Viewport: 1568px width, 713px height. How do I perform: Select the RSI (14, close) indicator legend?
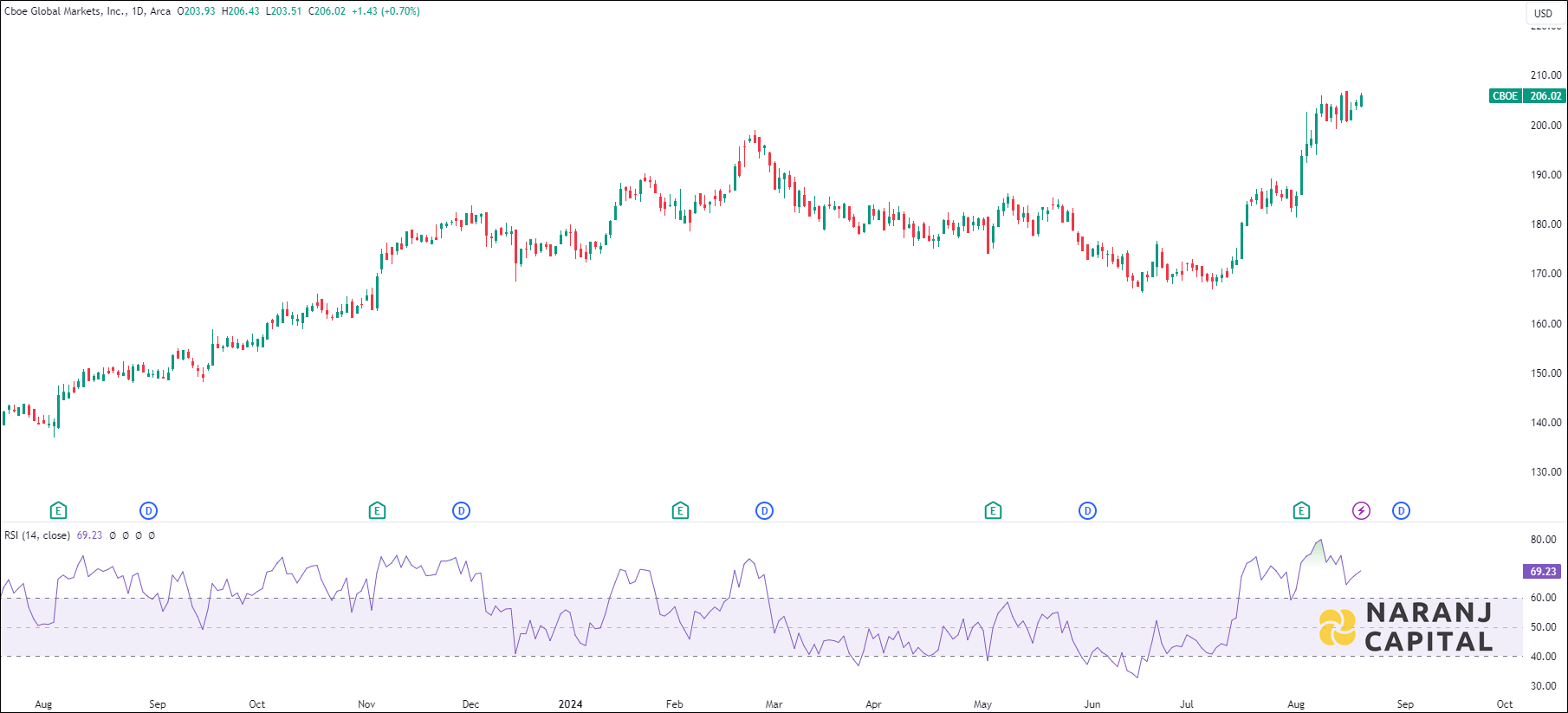(x=37, y=535)
